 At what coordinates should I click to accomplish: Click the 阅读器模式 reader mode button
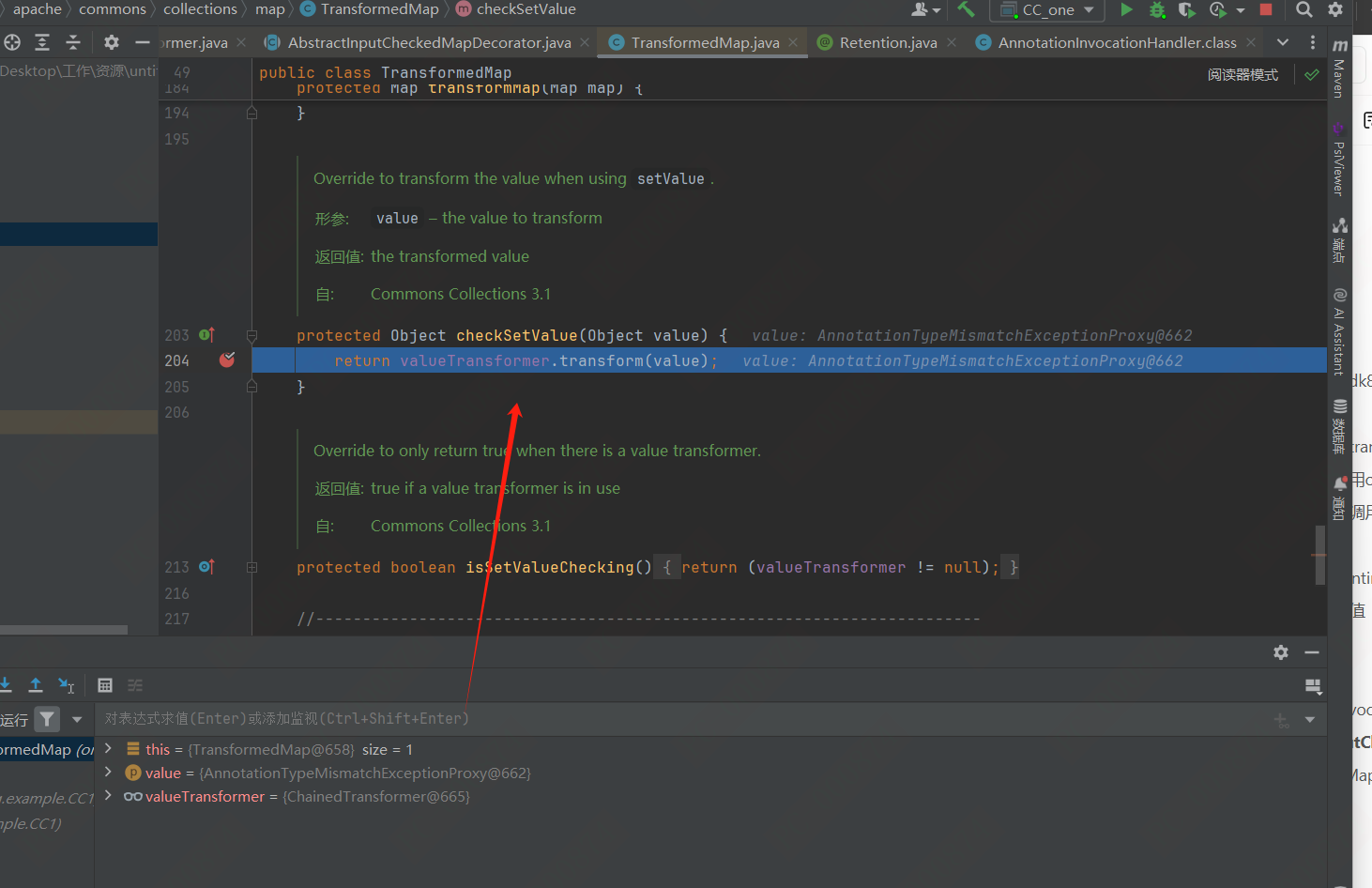pyautogui.click(x=1242, y=74)
